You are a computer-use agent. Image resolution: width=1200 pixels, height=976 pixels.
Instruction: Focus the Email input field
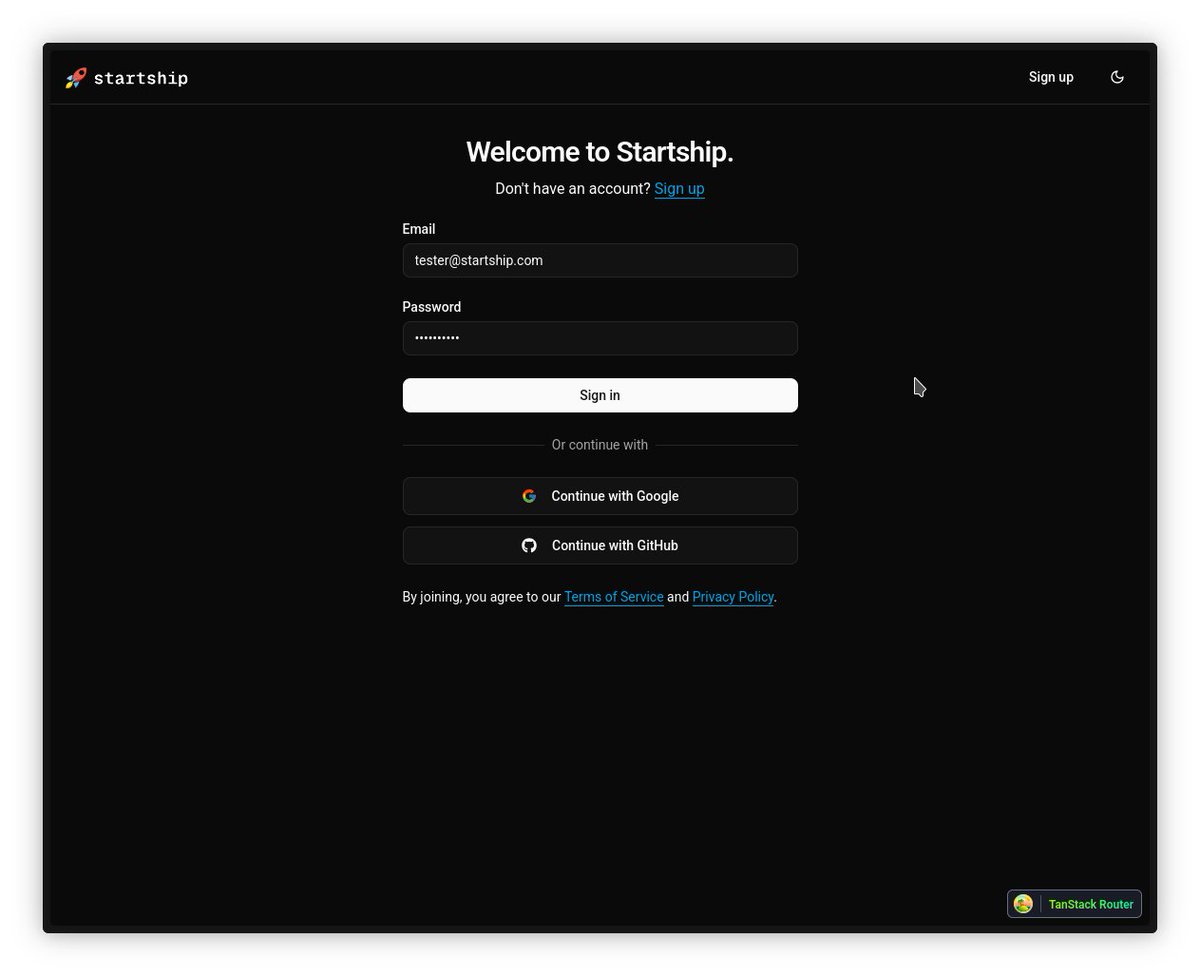pos(600,260)
